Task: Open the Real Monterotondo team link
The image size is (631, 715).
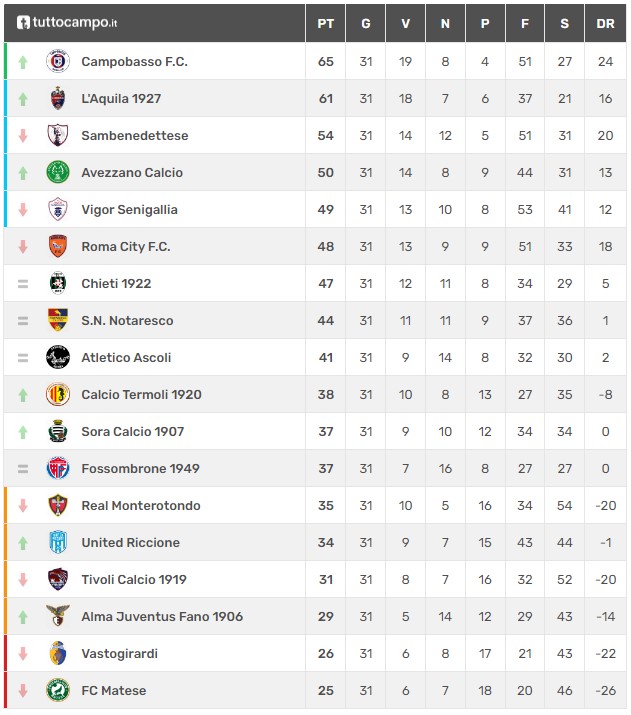Action: pos(141,505)
